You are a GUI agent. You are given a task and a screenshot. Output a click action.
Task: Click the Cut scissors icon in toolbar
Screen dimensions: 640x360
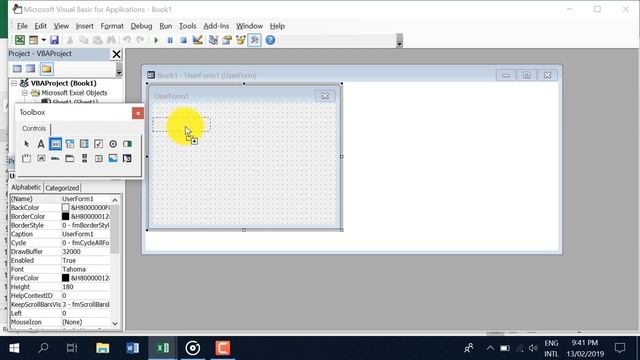tap(70, 40)
